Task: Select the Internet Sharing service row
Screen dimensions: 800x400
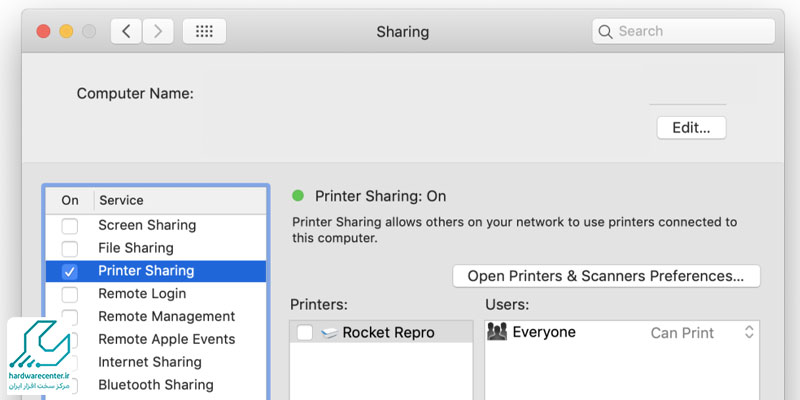Action: pyautogui.click(x=156, y=362)
